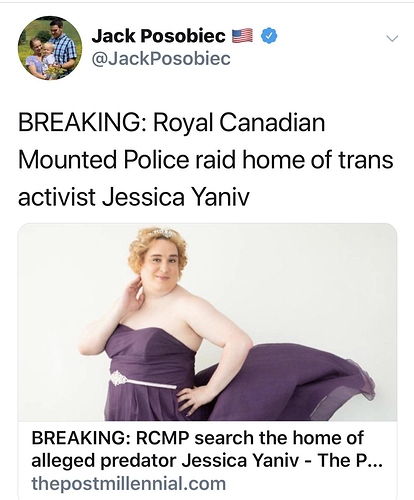Click the tweet line "Mounted Police raid home"
The height and width of the screenshot is (500, 414).
tap(162, 160)
